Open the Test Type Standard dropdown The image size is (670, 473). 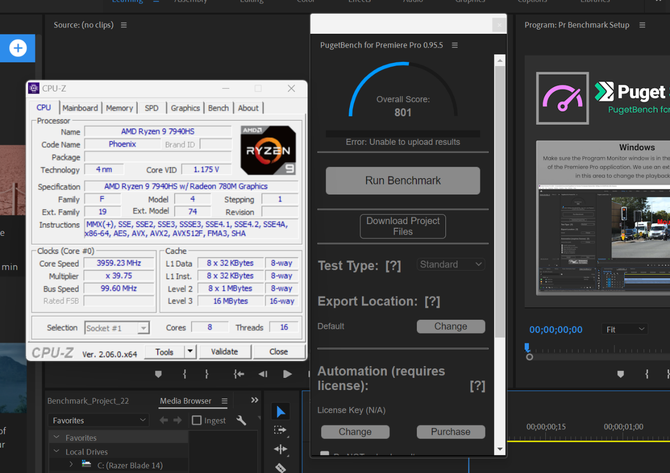450,264
